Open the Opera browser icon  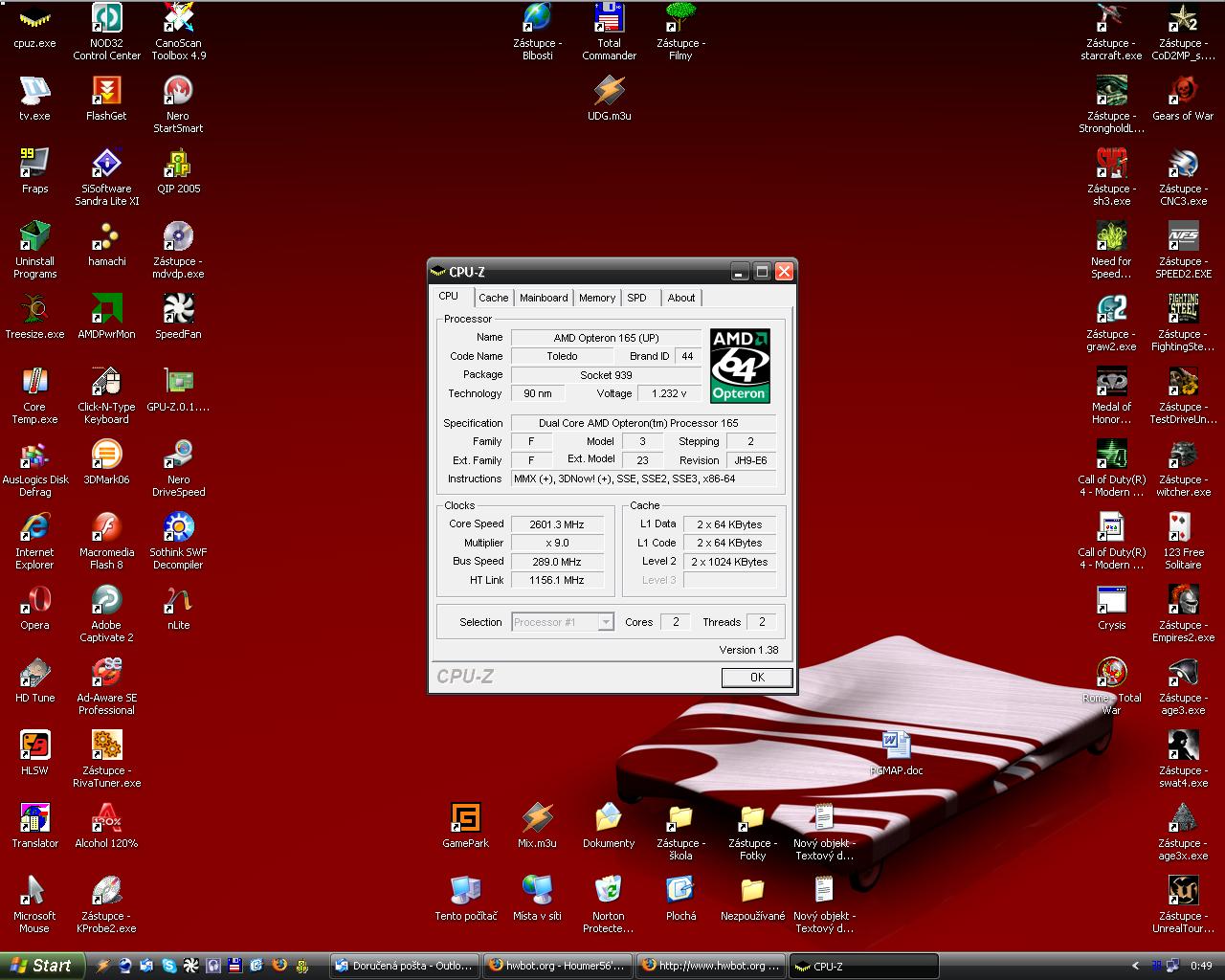[34, 608]
